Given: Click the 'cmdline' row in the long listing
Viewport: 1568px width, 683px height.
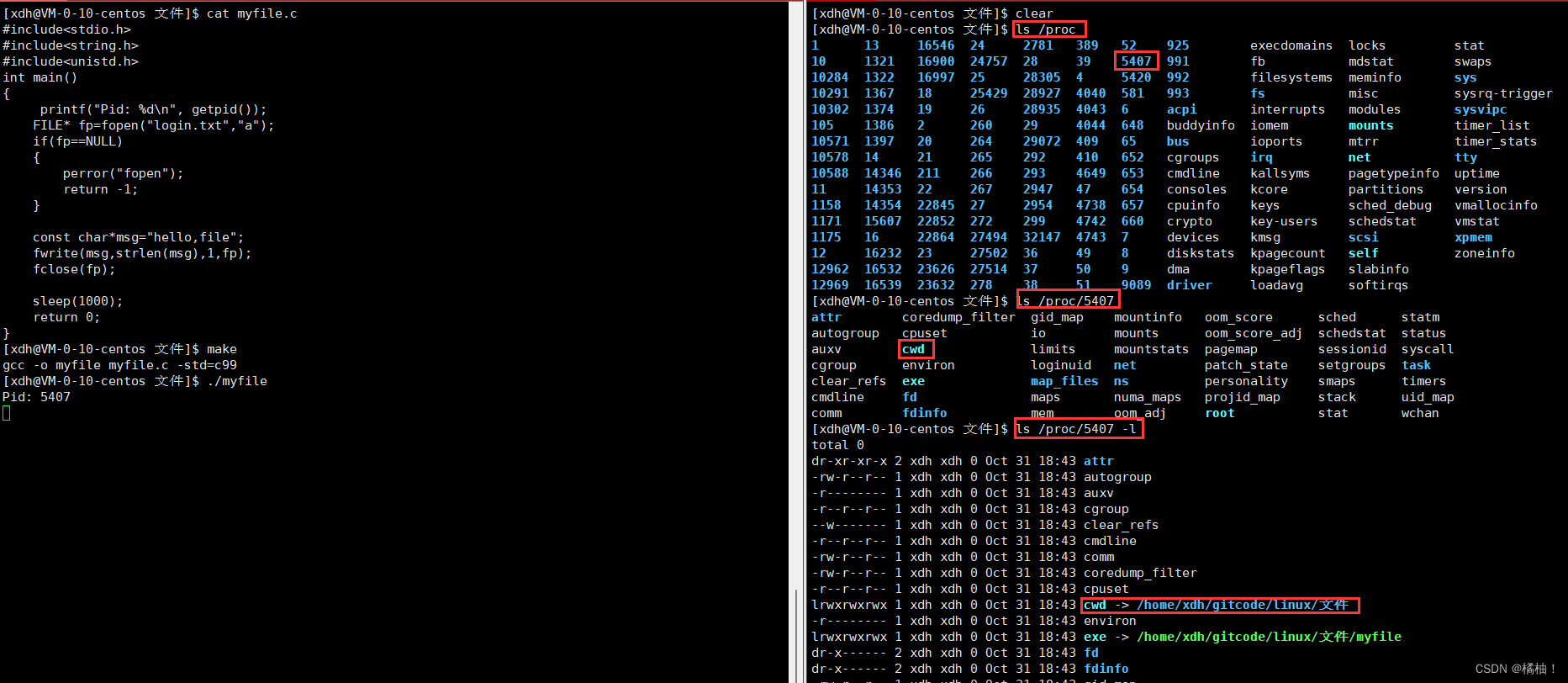Looking at the screenshot, I should [974, 541].
